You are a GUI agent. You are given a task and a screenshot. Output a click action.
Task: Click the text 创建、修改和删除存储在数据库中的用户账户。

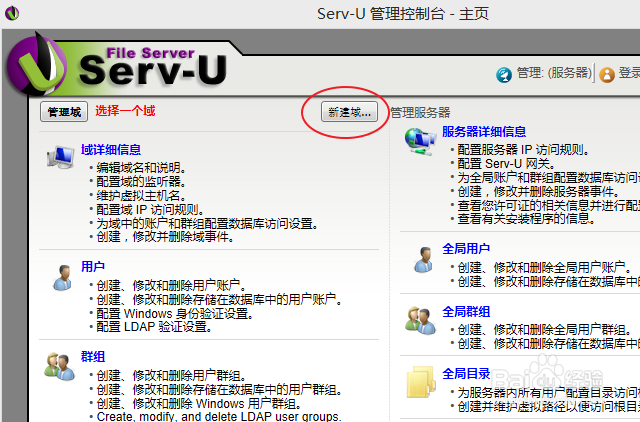219,299
